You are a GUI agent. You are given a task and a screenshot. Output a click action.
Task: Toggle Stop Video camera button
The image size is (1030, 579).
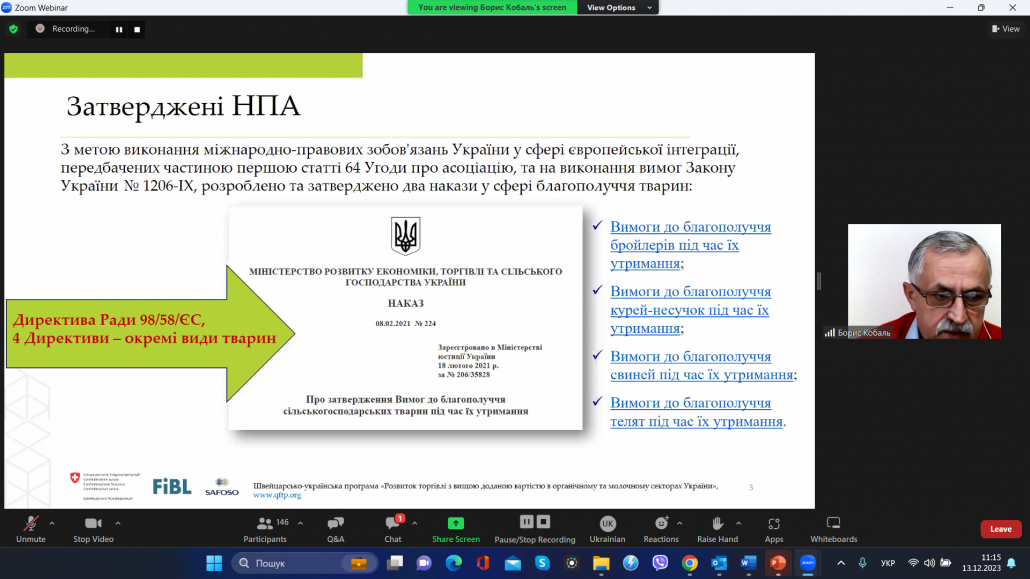point(94,524)
